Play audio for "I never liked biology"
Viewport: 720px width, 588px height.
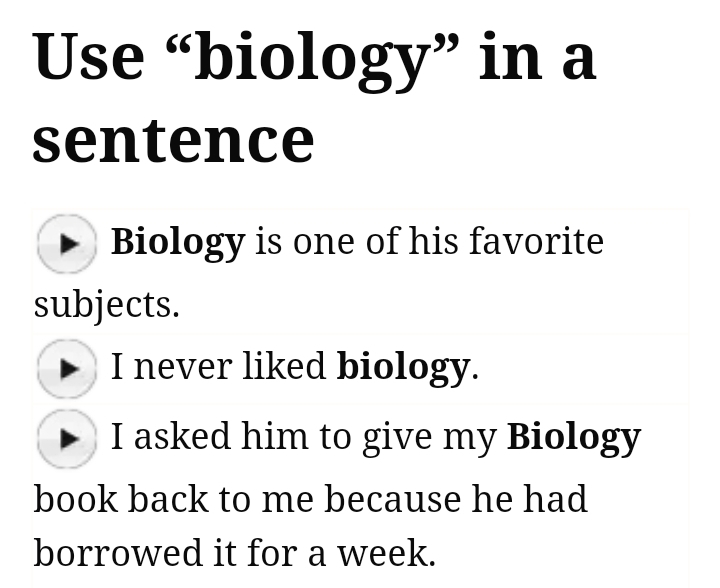click(x=67, y=368)
